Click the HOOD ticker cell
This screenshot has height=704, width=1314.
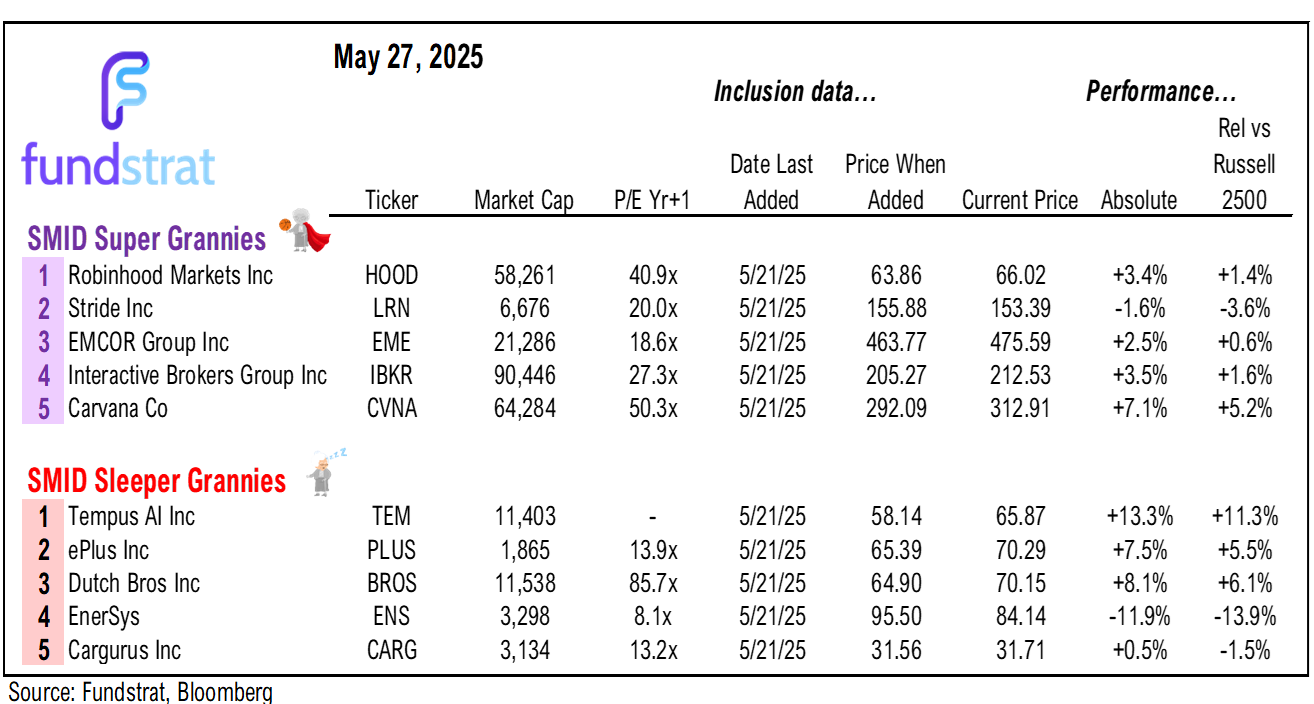click(x=391, y=275)
